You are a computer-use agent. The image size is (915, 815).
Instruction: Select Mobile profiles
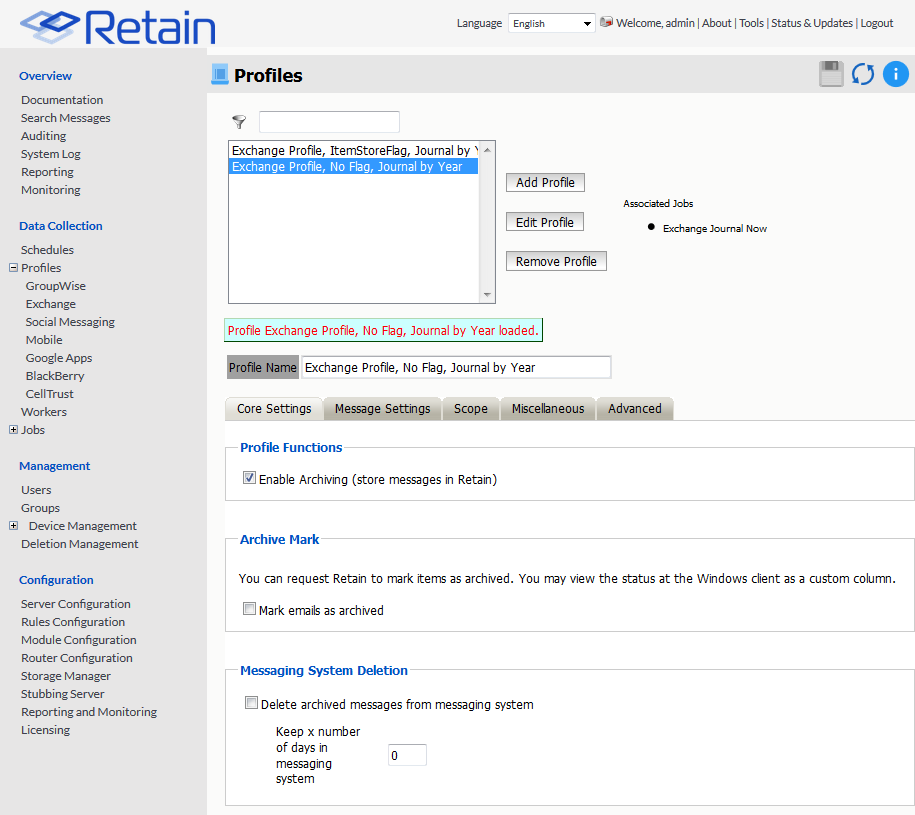[44, 340]
